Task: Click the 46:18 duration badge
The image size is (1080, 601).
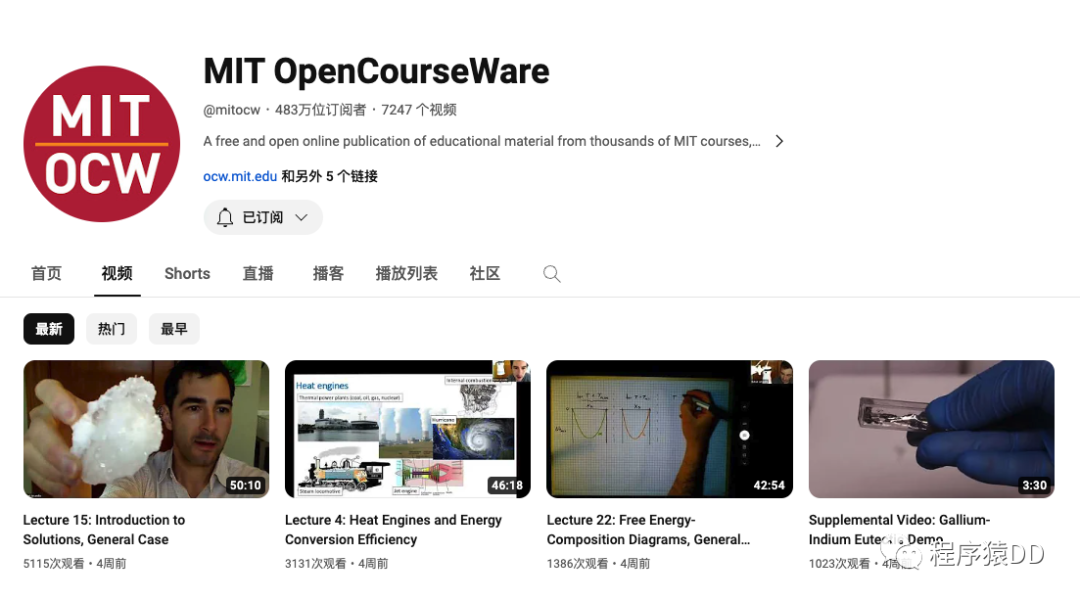Action: [507, 485]
